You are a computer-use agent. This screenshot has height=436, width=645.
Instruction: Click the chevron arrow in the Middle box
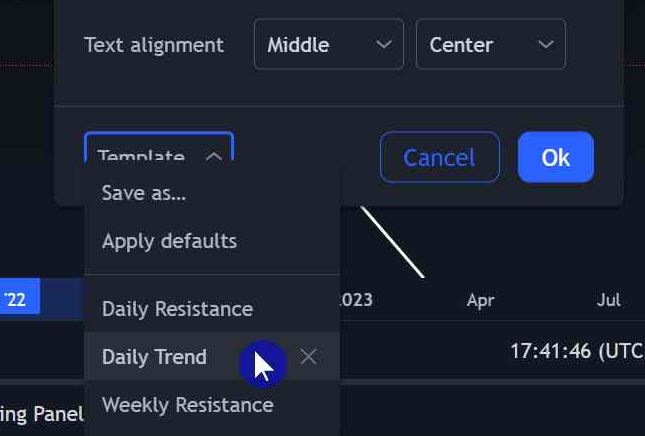tap(384, 44)
